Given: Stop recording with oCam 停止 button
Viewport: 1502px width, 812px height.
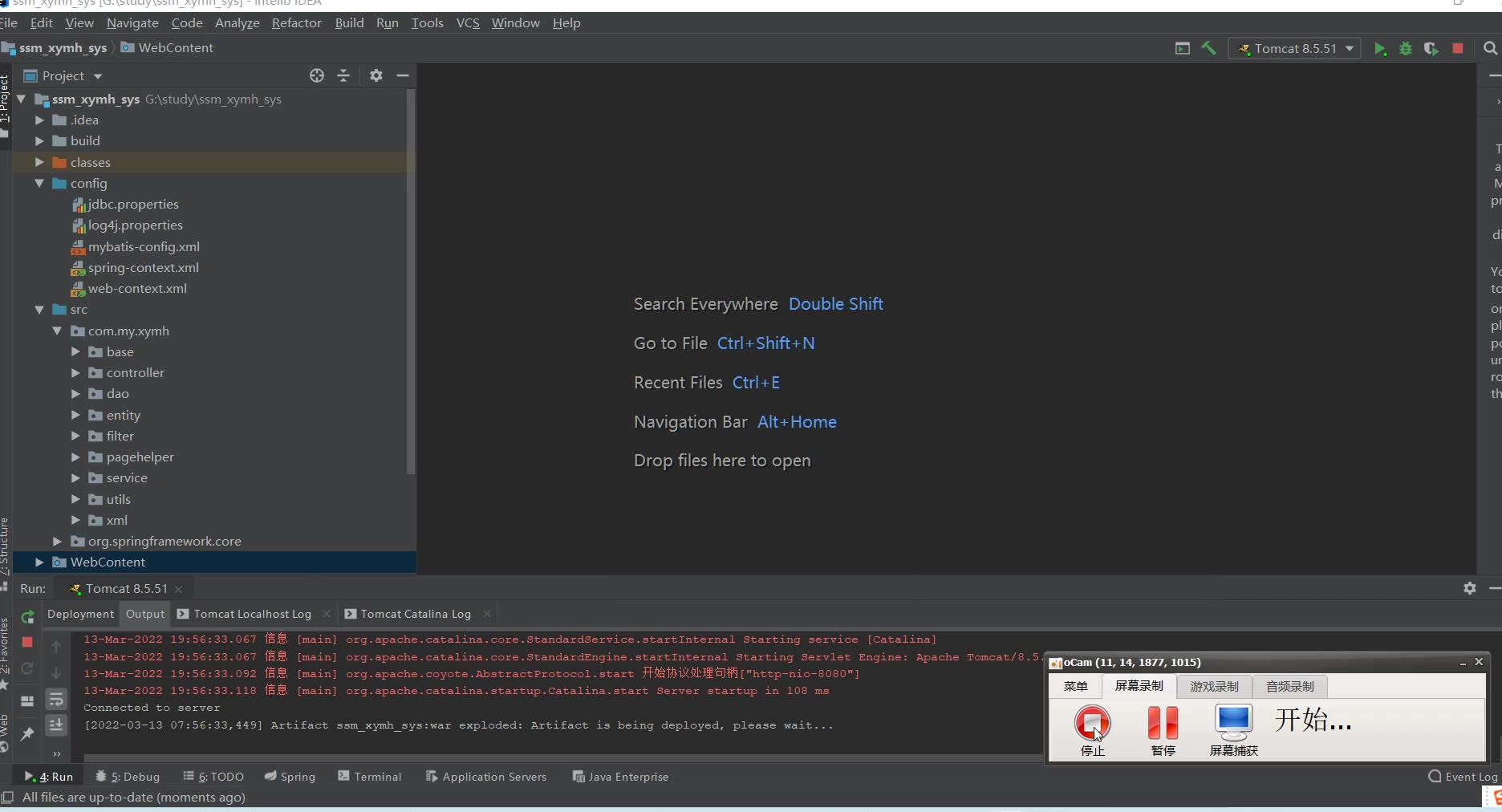Looking at the screenshot, I should point(1092,725).
